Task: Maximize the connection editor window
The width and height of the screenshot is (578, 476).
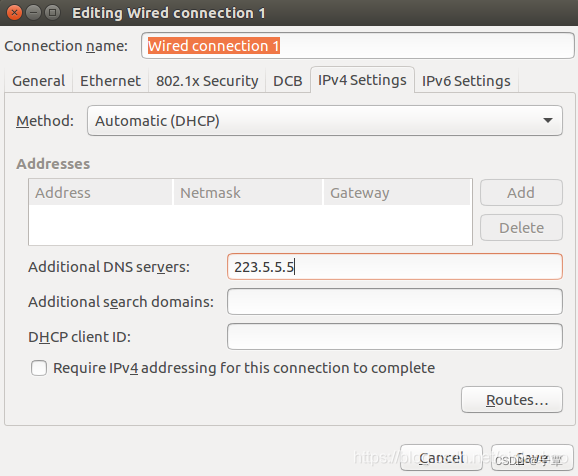Action: [x=52, y=13]
